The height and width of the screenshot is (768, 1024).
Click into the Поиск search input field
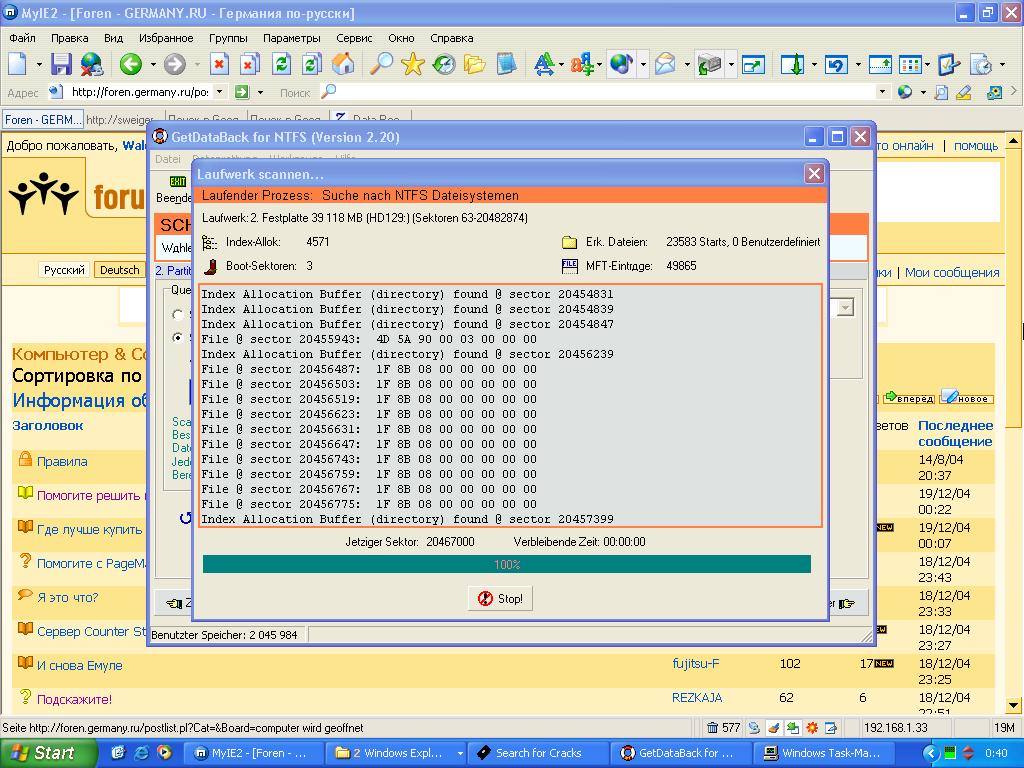click(x=607, y=92)
